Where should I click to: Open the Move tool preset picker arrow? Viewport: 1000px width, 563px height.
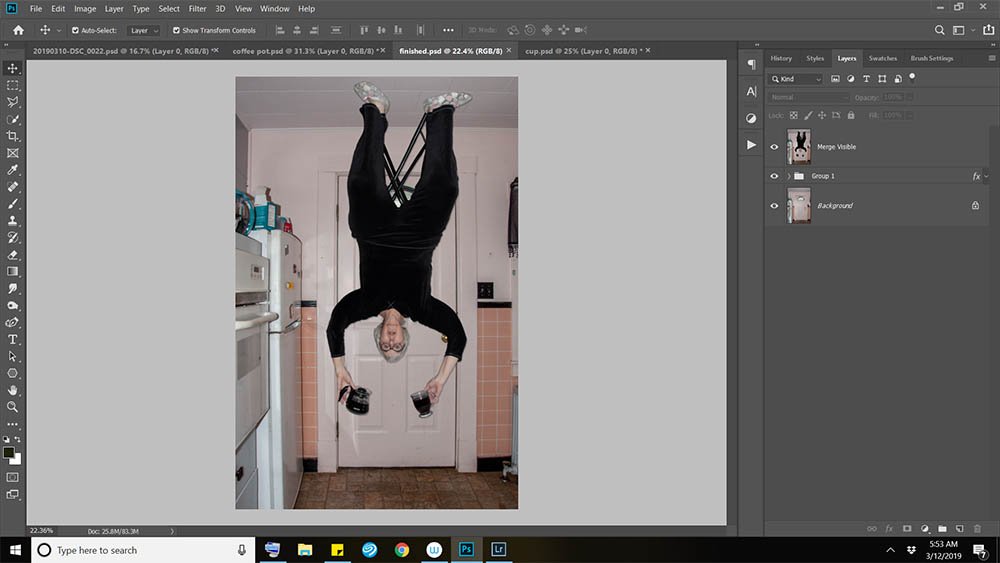pos(59,30)
